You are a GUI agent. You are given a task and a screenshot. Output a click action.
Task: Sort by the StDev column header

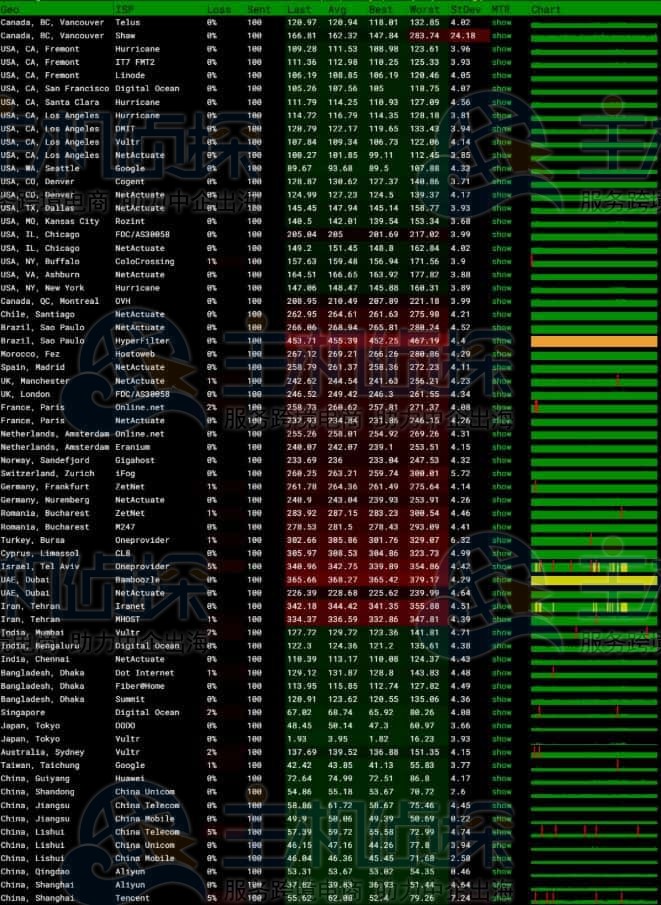coord(464,9)
